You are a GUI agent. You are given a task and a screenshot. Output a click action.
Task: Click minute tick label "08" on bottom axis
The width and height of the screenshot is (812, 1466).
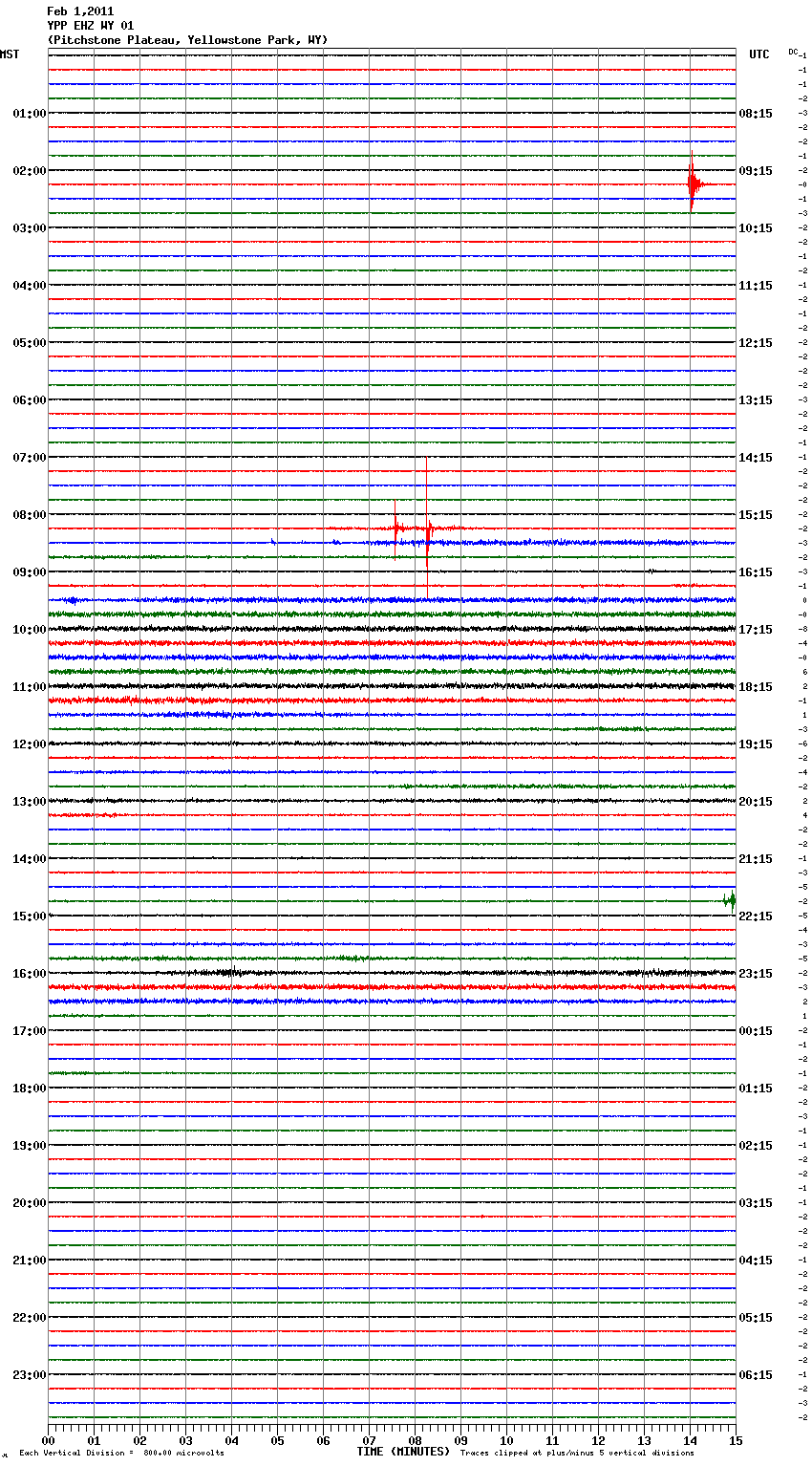coord(415,1440)
